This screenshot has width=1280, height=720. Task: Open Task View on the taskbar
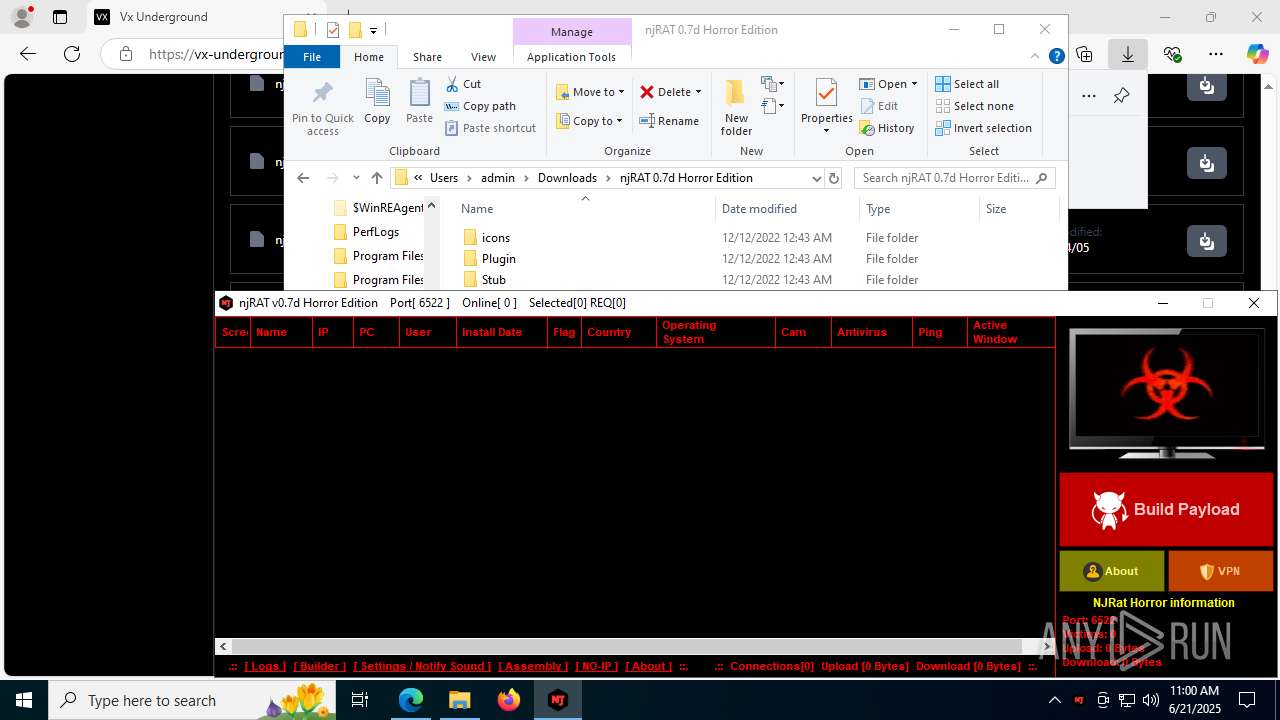click(360, 700)
